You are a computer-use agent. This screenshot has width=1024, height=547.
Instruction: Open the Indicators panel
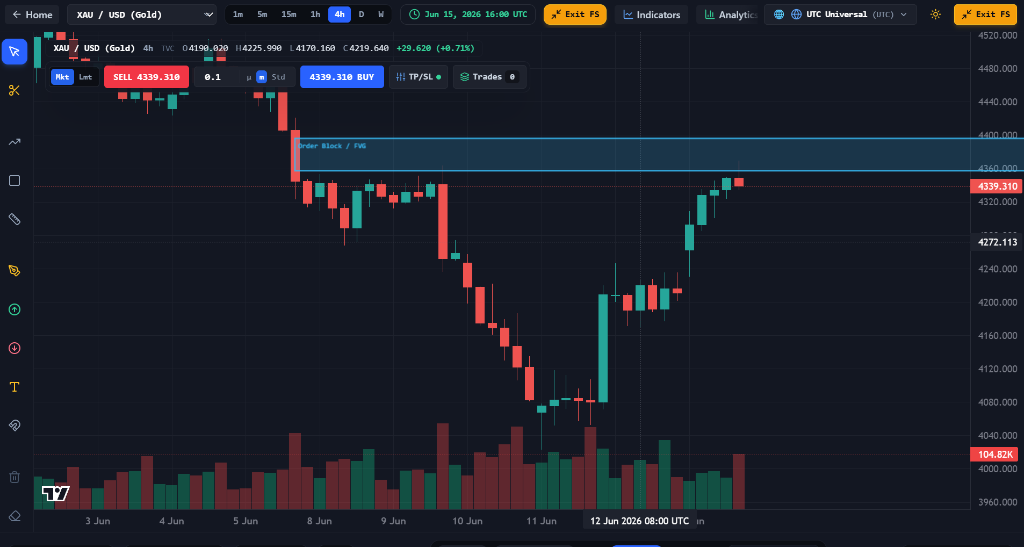(x=651, y=14)
